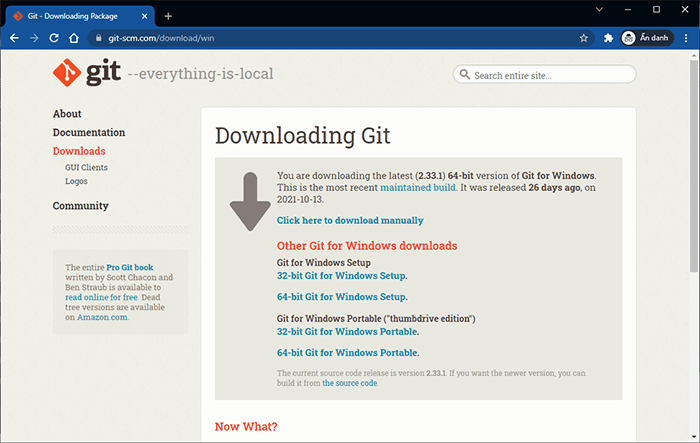The image size is (700, 443).
Task: Click the browser home icon
Action: click(x=73, y=38)
